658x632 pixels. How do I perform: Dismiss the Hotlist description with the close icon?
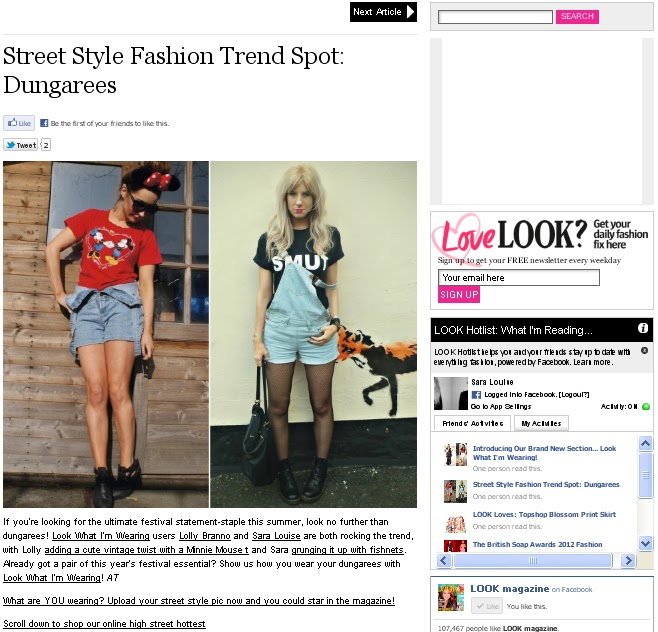(644, 350)
